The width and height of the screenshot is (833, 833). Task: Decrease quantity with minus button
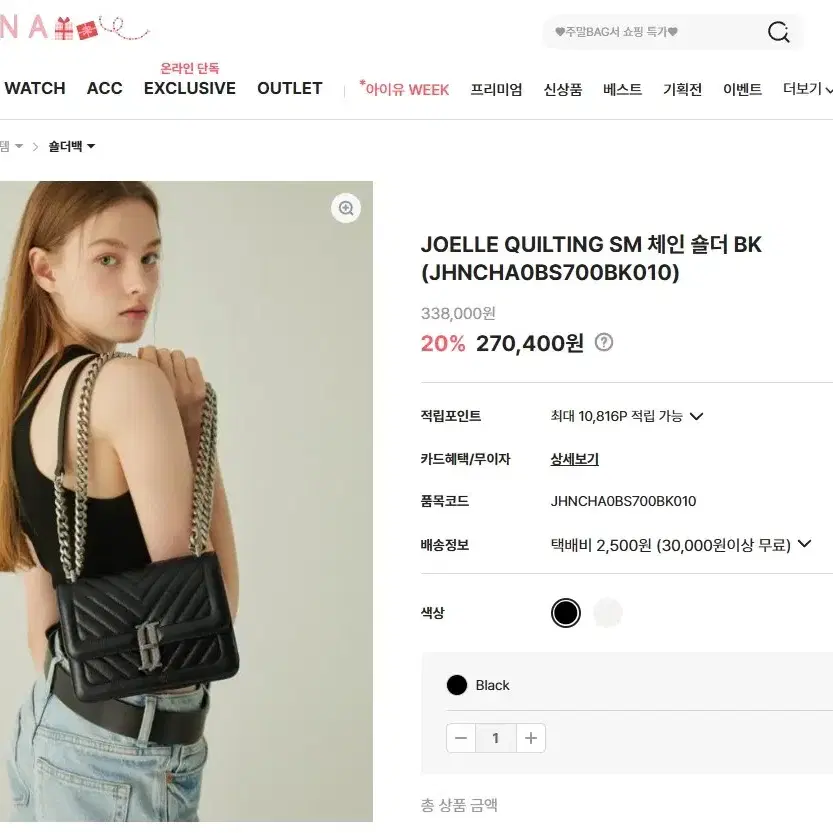coord(461,738)
